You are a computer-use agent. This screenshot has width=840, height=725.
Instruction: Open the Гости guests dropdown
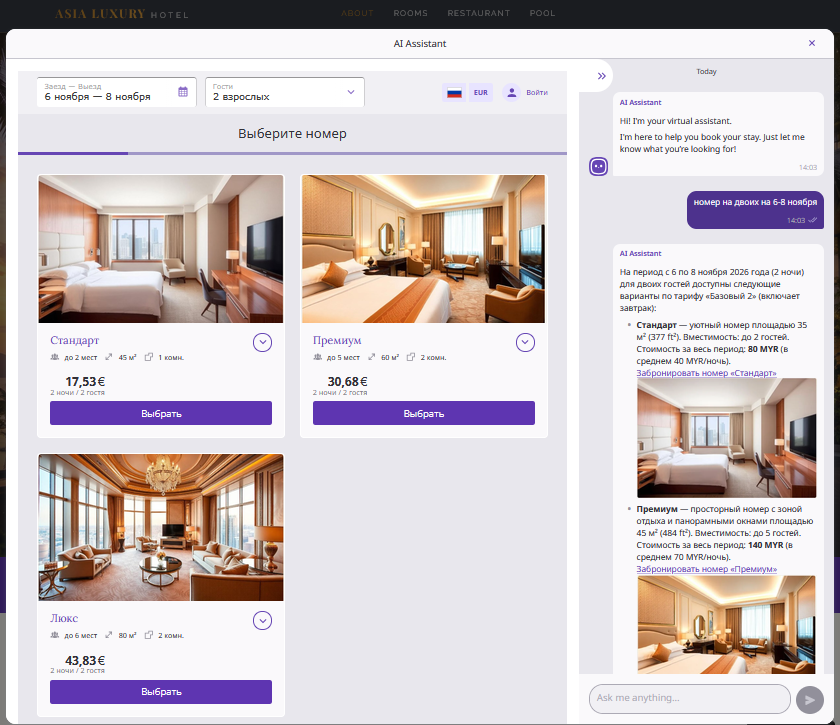coord(284,92)
